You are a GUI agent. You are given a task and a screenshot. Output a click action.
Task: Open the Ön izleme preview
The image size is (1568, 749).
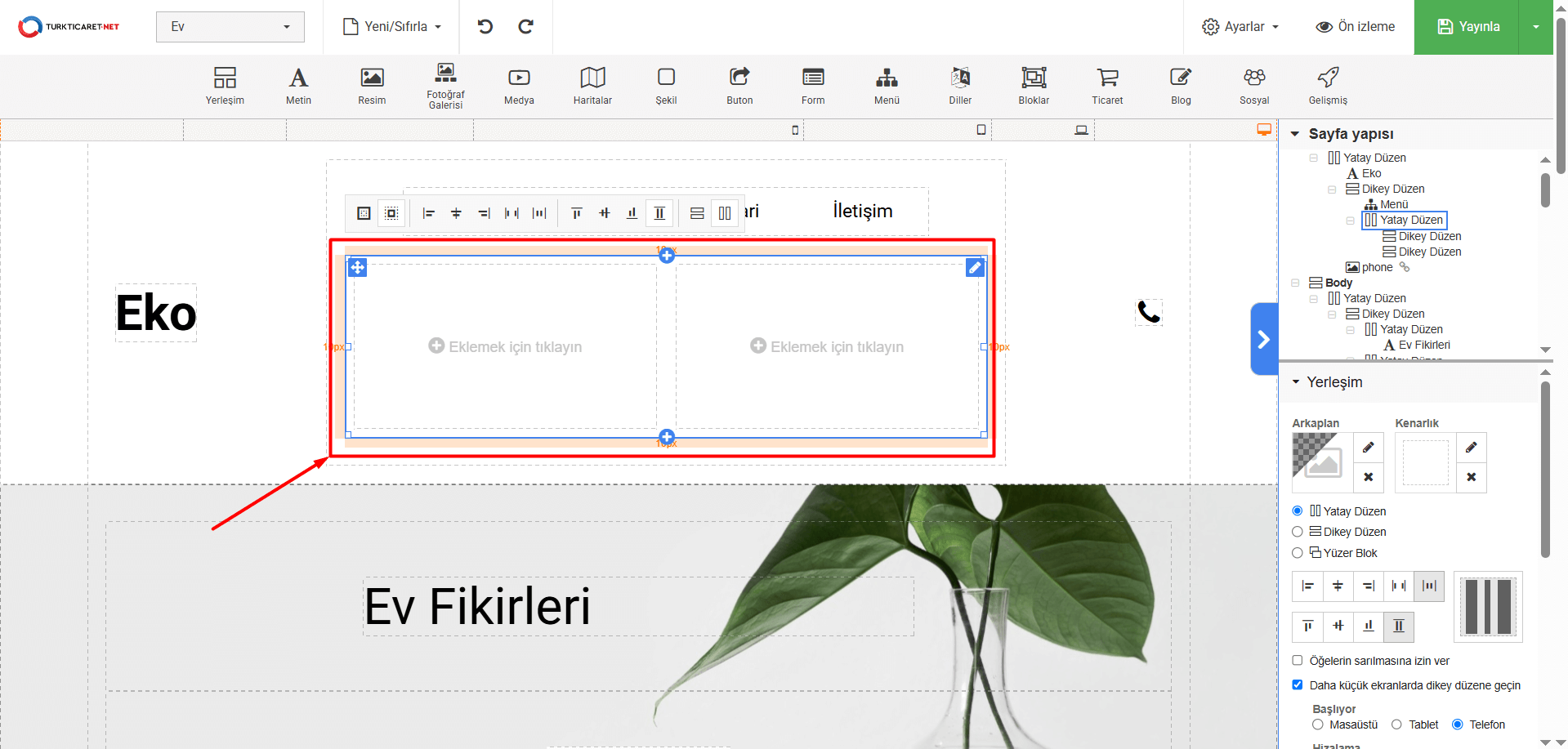point(1356,27)
